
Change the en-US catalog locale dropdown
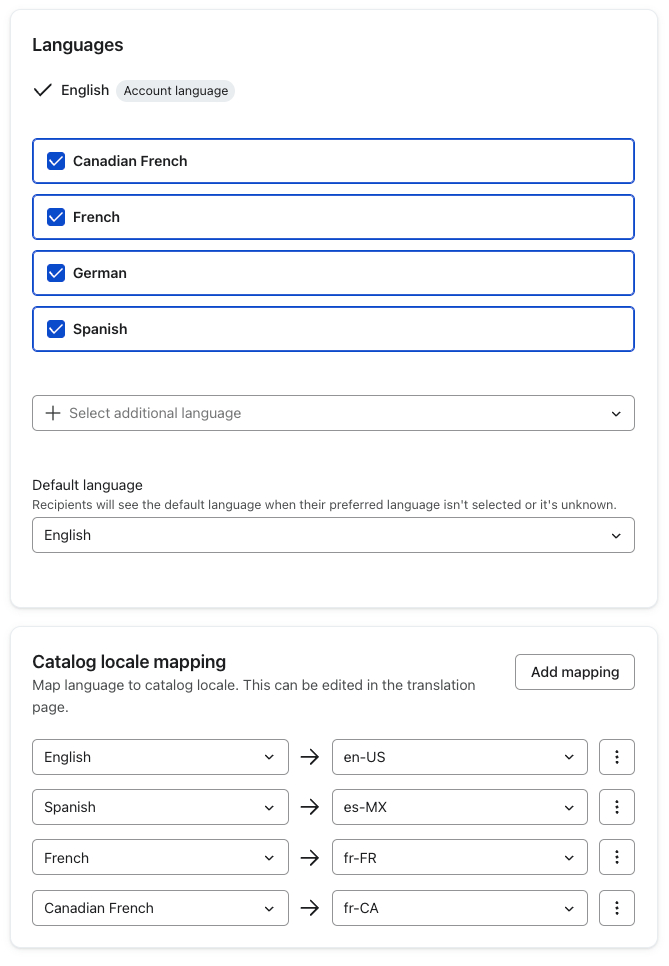[459, 757]
